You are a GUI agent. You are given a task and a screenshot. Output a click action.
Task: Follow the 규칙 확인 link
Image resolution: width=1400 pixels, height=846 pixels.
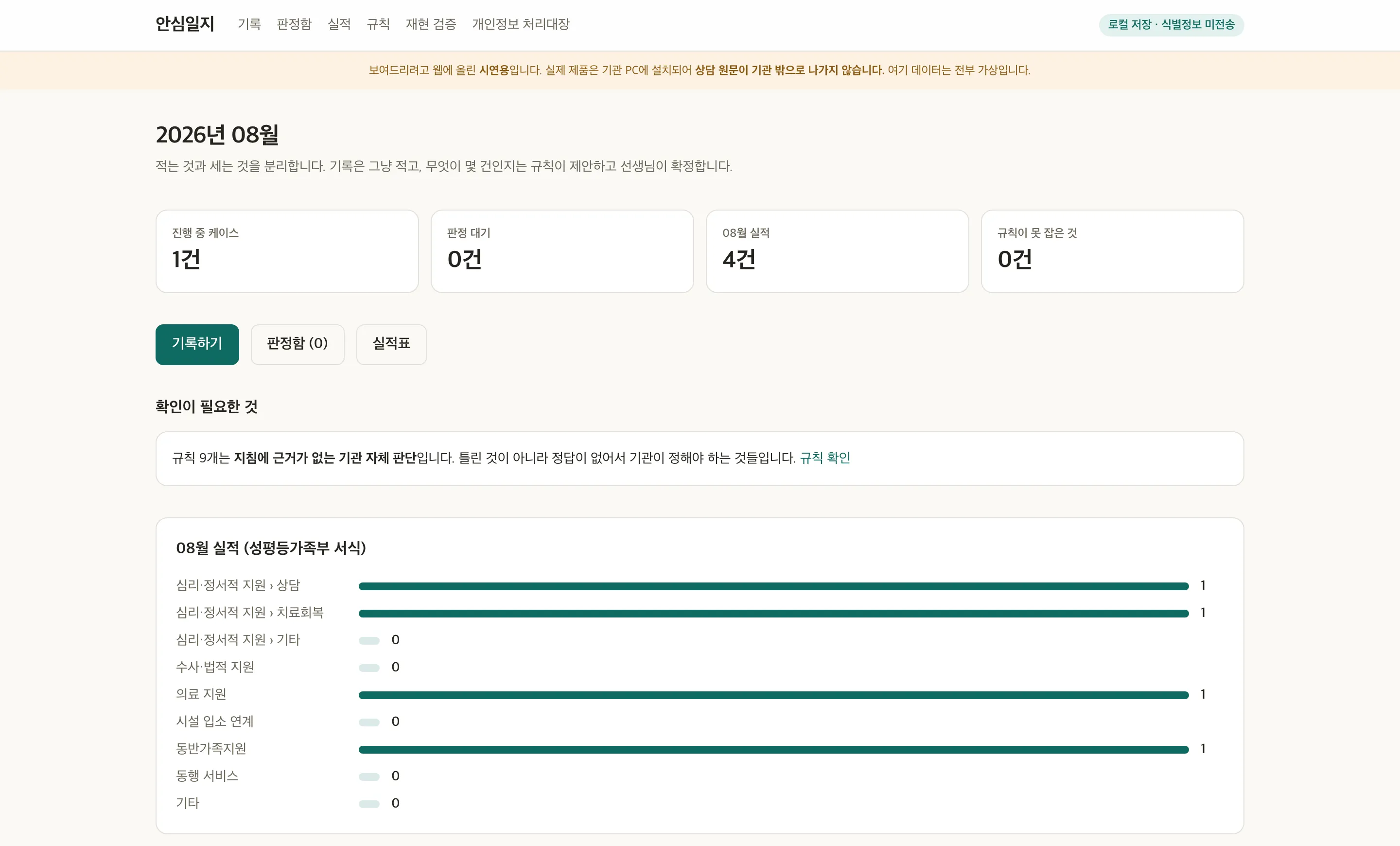[x=824, y=458]
